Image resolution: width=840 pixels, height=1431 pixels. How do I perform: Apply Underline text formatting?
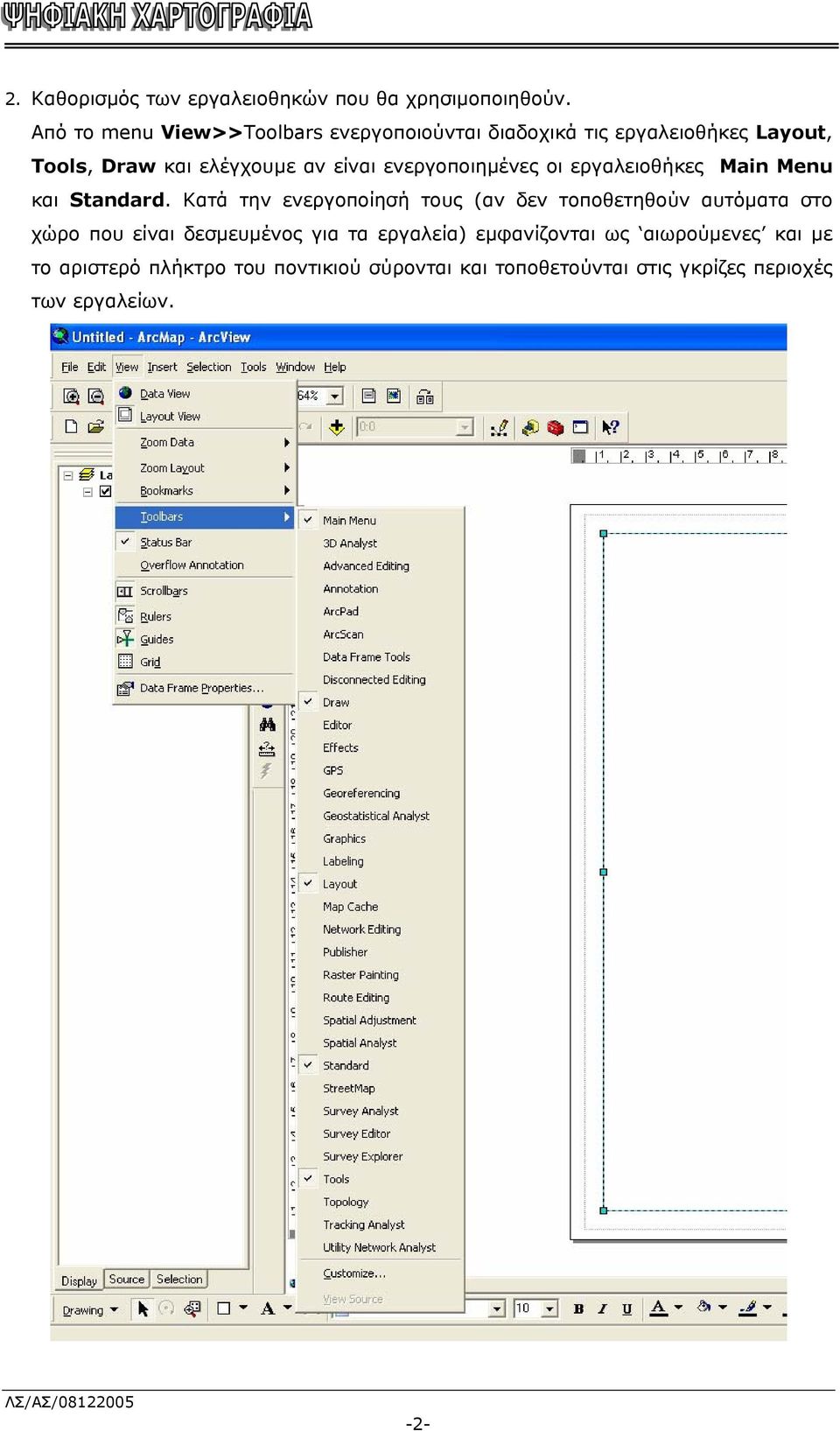point(626,1308)
